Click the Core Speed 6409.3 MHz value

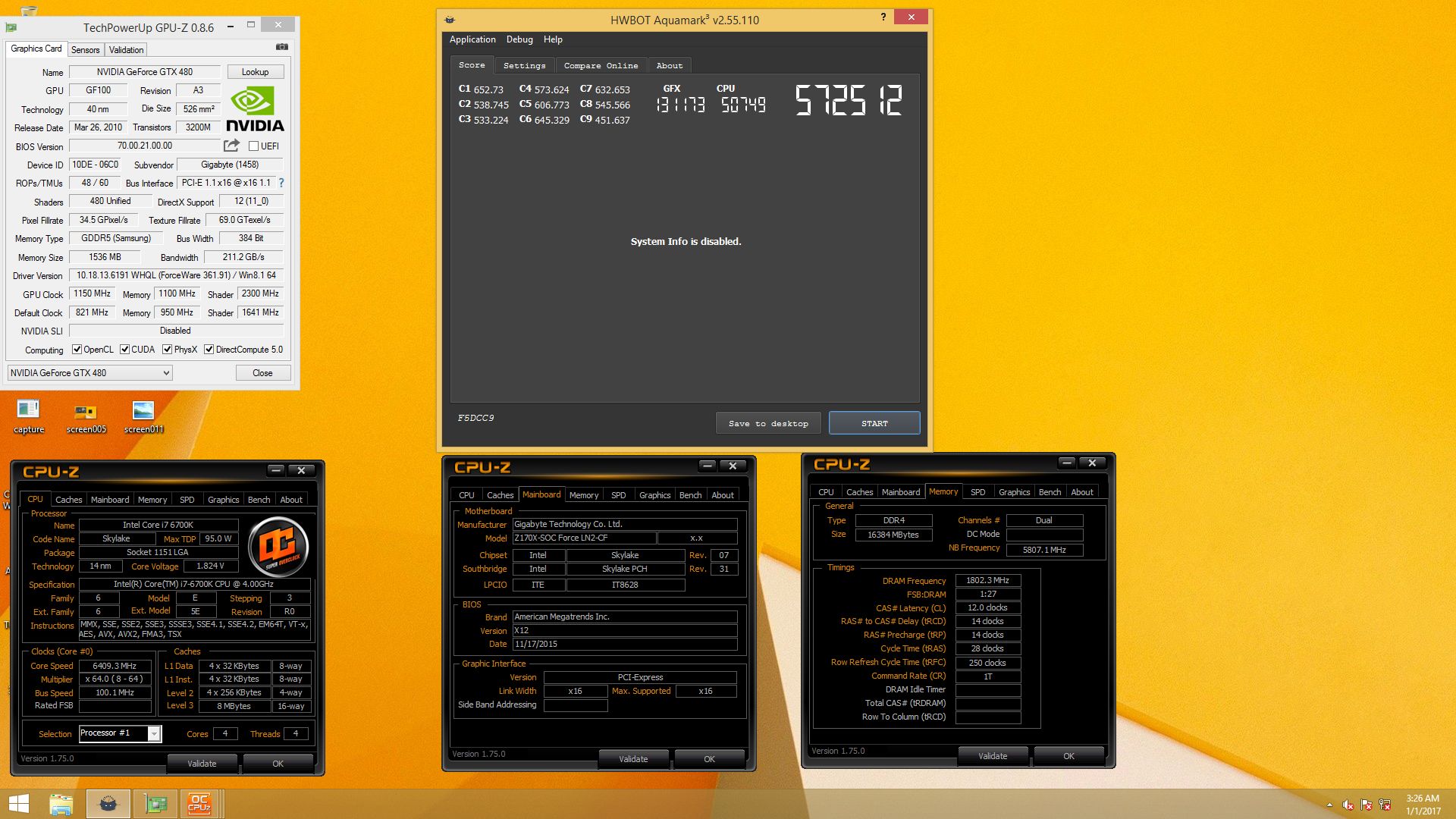click(x=115, y=666)
